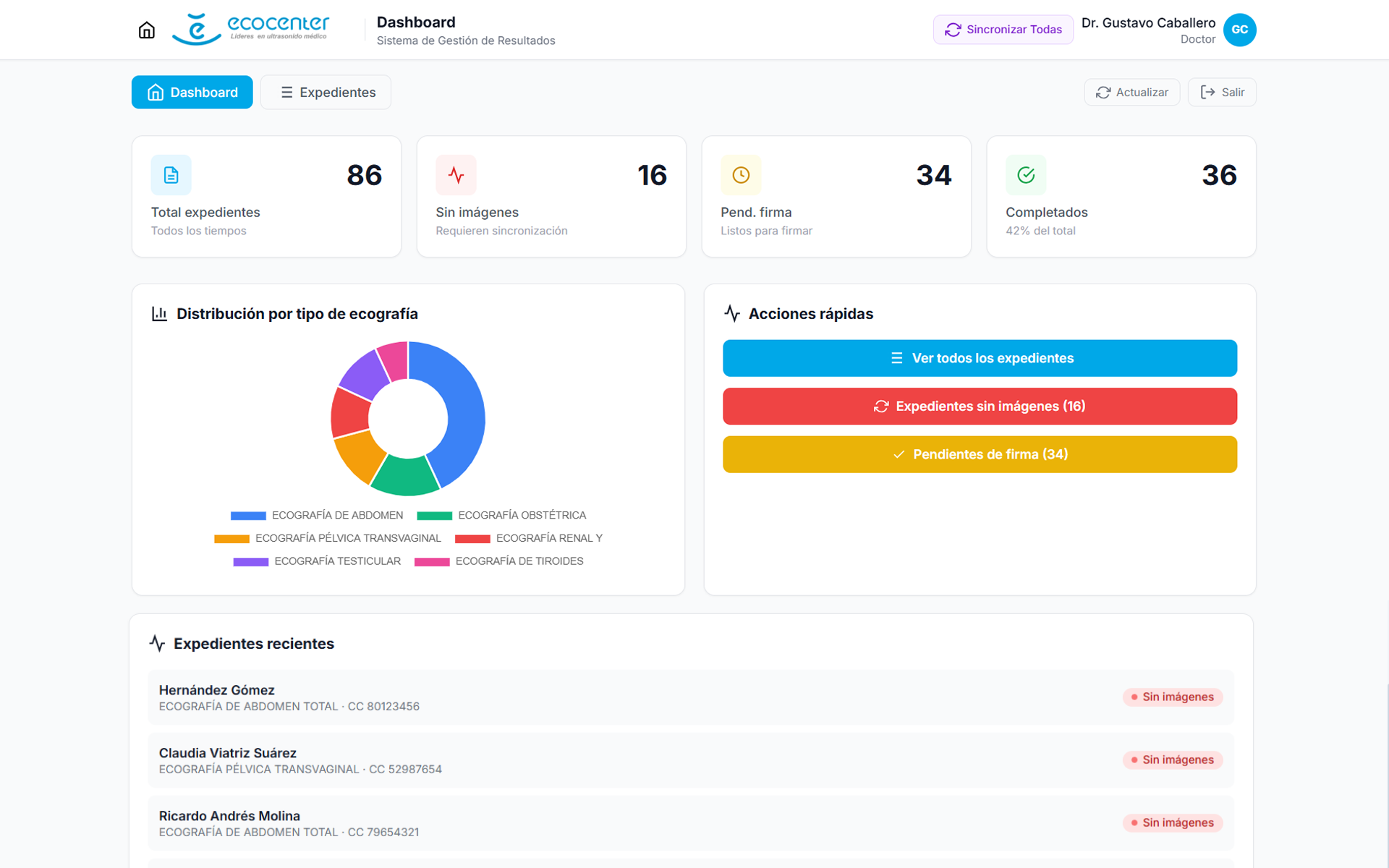Image resolution: width=1389 pixels, height=868 pixels.
Task: Click the GC user avatar
Action: 1239,30
